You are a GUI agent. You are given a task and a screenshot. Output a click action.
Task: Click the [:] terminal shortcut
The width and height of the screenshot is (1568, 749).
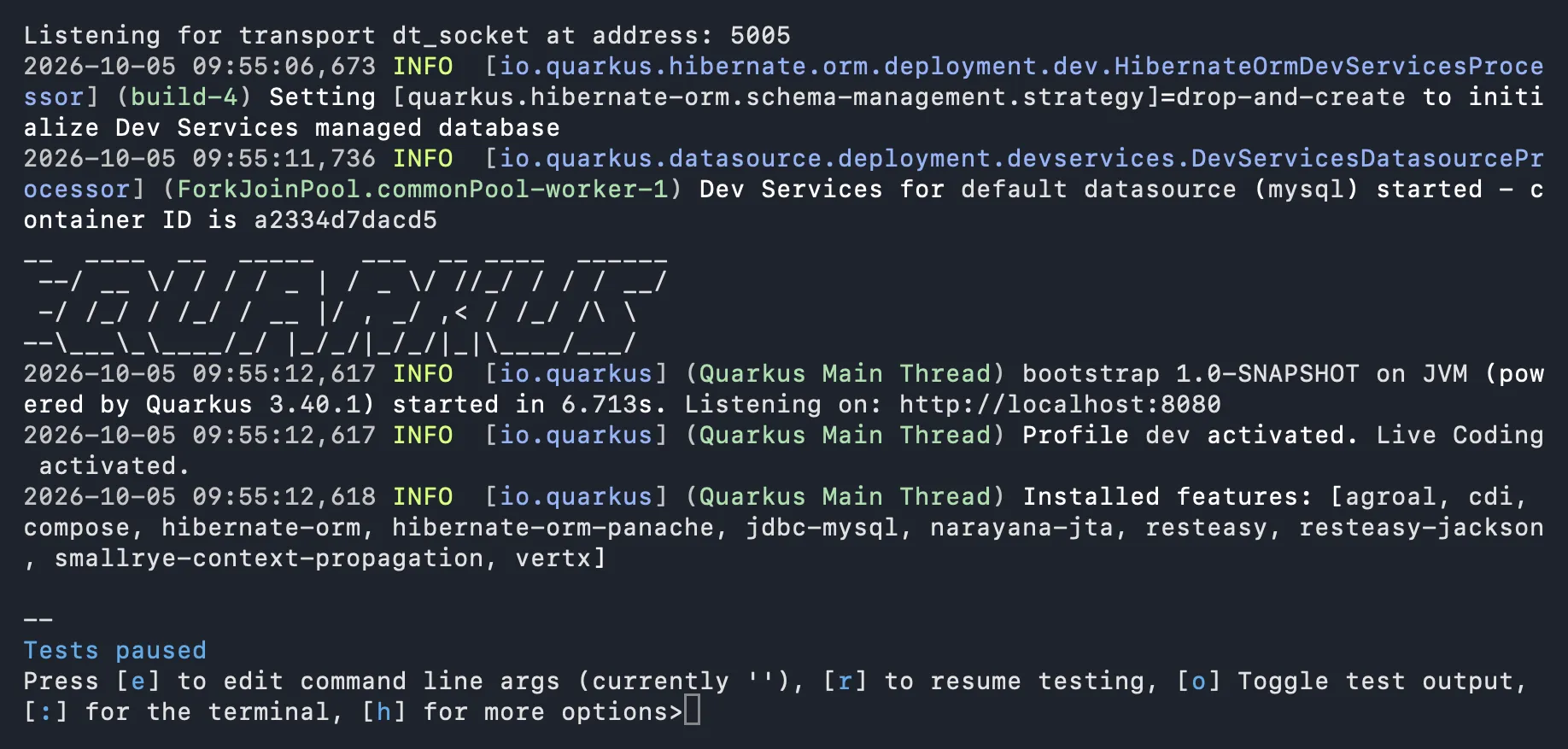click(x=45, y=711)
